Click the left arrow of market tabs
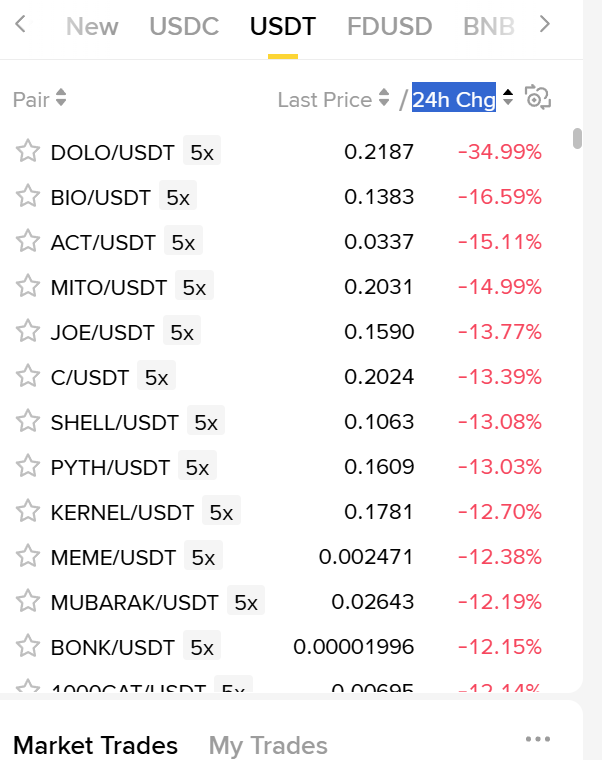This screenshot has height=760, width=602. point(20,24)
